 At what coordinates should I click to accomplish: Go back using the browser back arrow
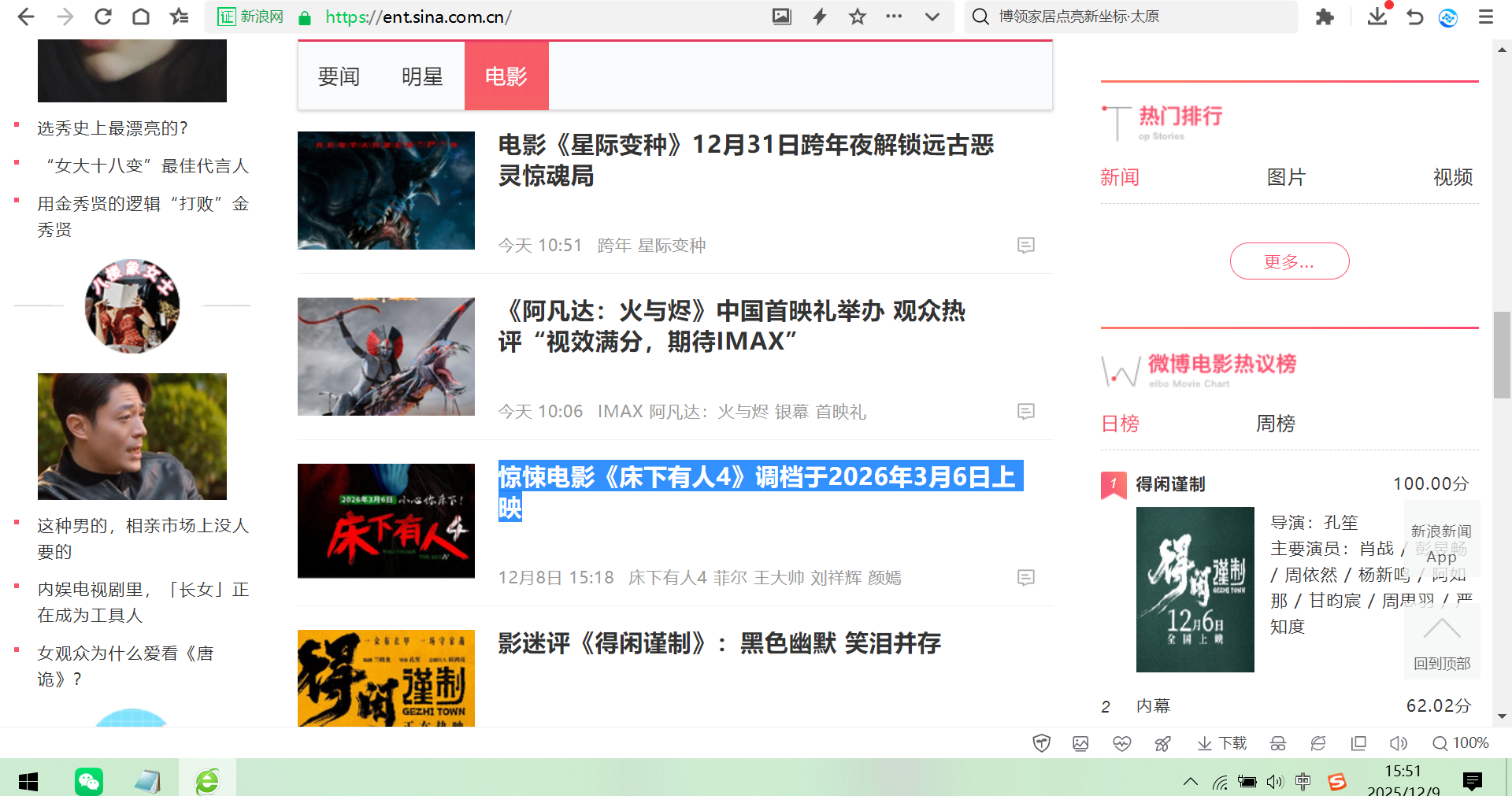25,17
